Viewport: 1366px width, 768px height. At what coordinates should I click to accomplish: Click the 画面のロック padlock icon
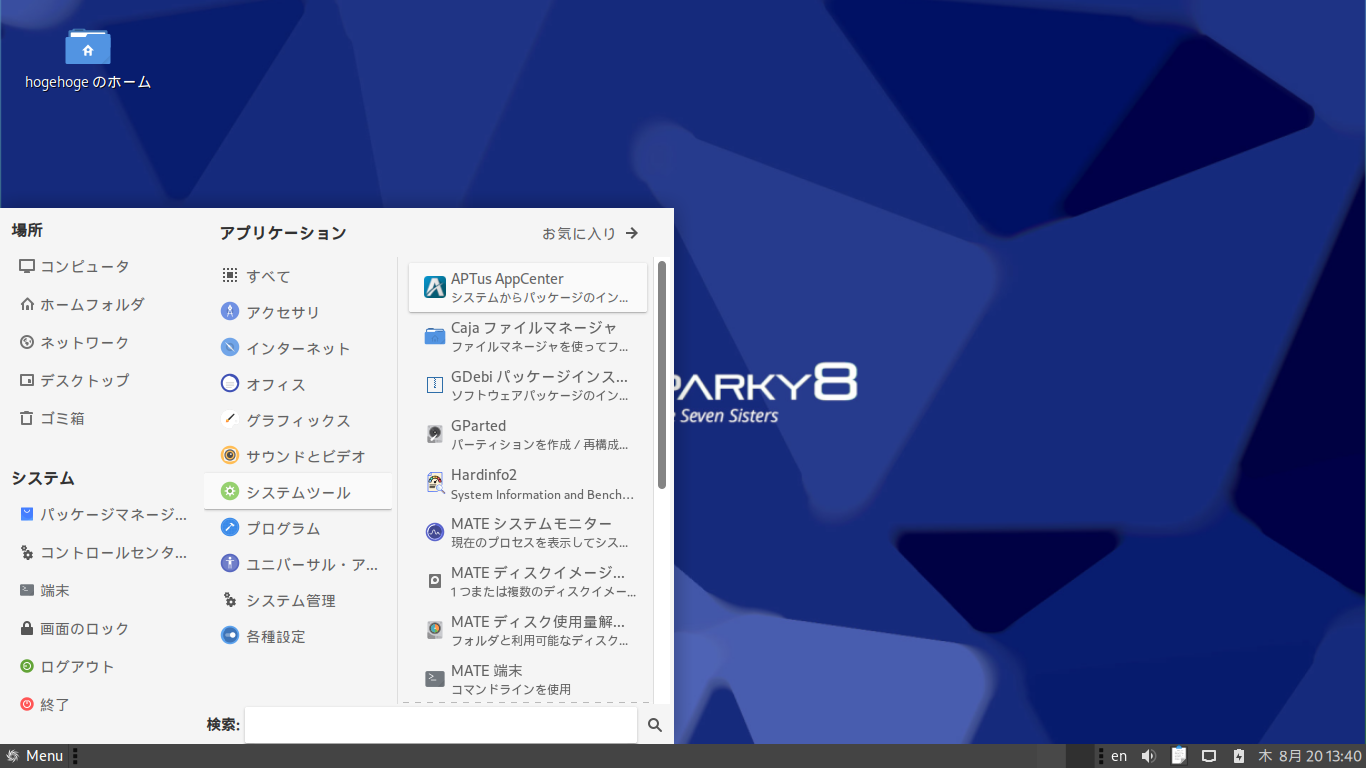(x=27, y=628)
